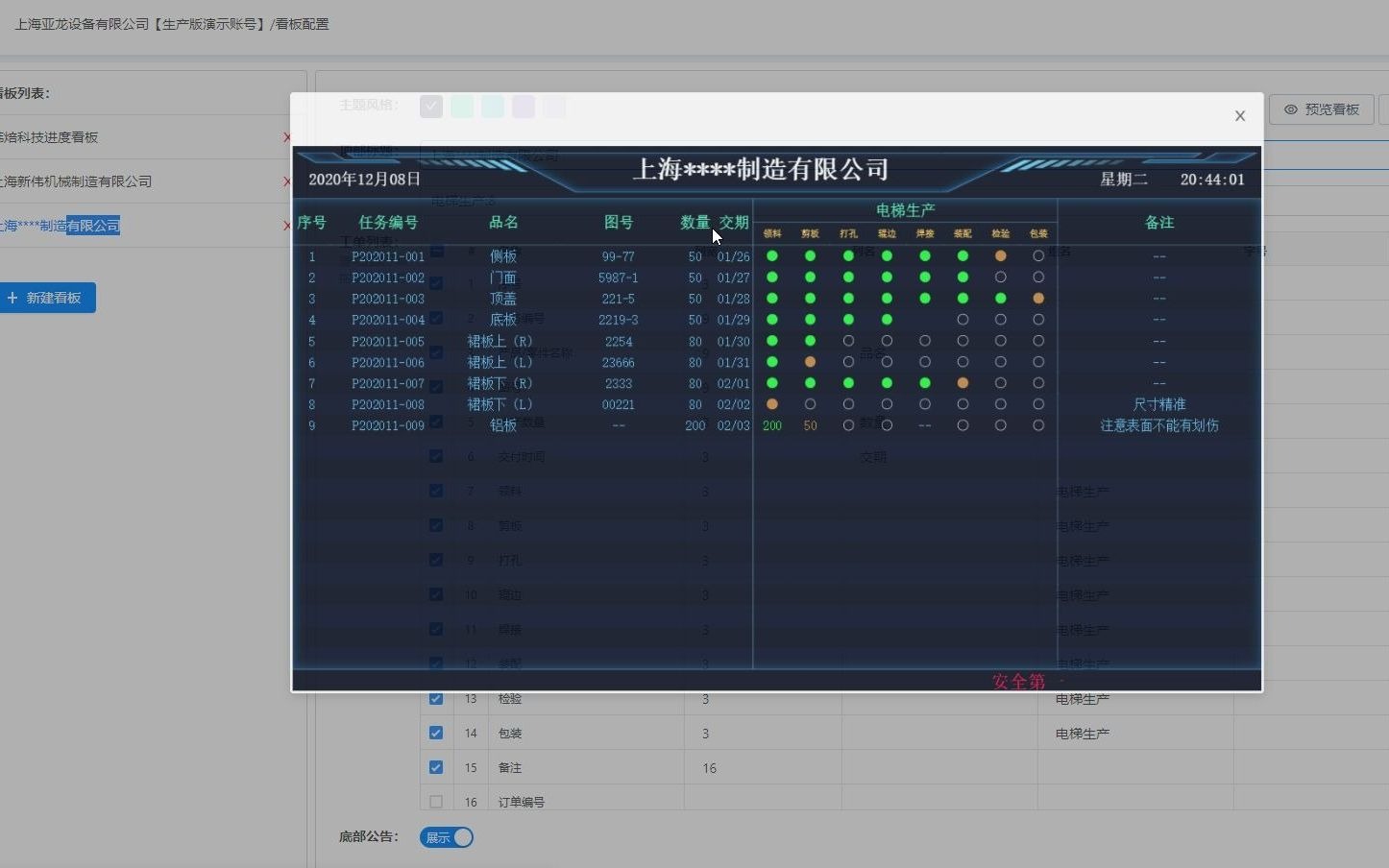The width and height of the screenshot is (1389, 868).
Task: Click the 铝板 product name
Action: point(503,425)
